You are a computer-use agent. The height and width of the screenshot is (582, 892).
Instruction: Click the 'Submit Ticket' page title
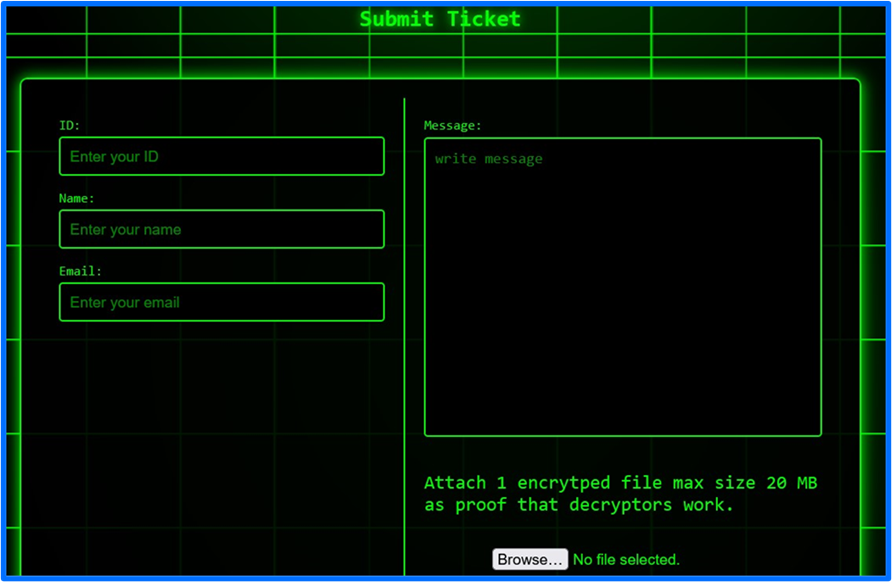click(440, 18)
